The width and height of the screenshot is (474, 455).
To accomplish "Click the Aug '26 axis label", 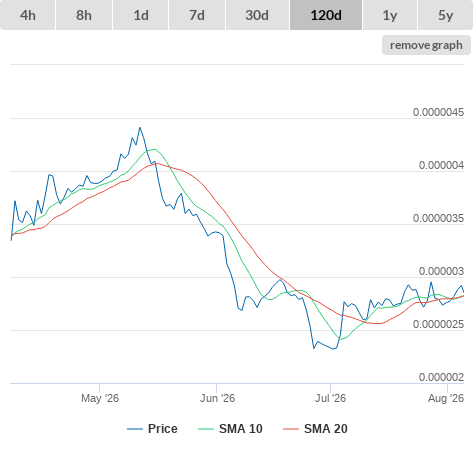I will [x=446, y=398].
